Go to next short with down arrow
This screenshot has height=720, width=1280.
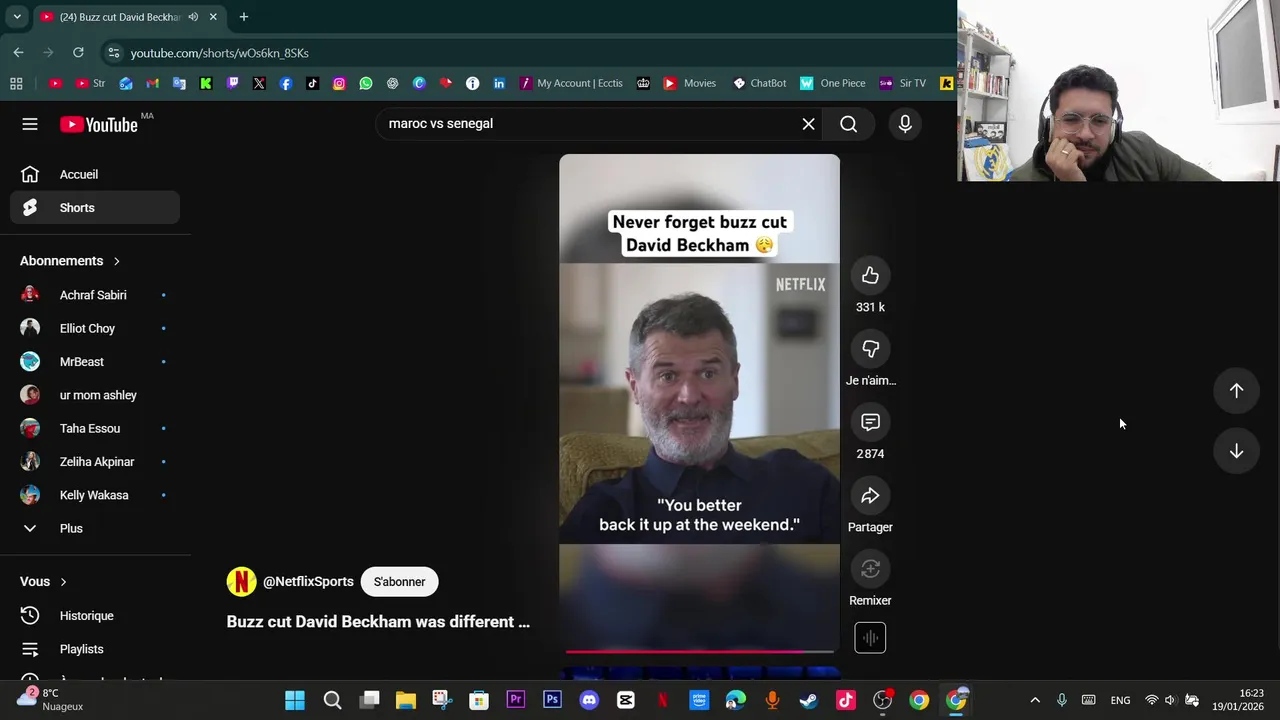[x=1236, y=451]
